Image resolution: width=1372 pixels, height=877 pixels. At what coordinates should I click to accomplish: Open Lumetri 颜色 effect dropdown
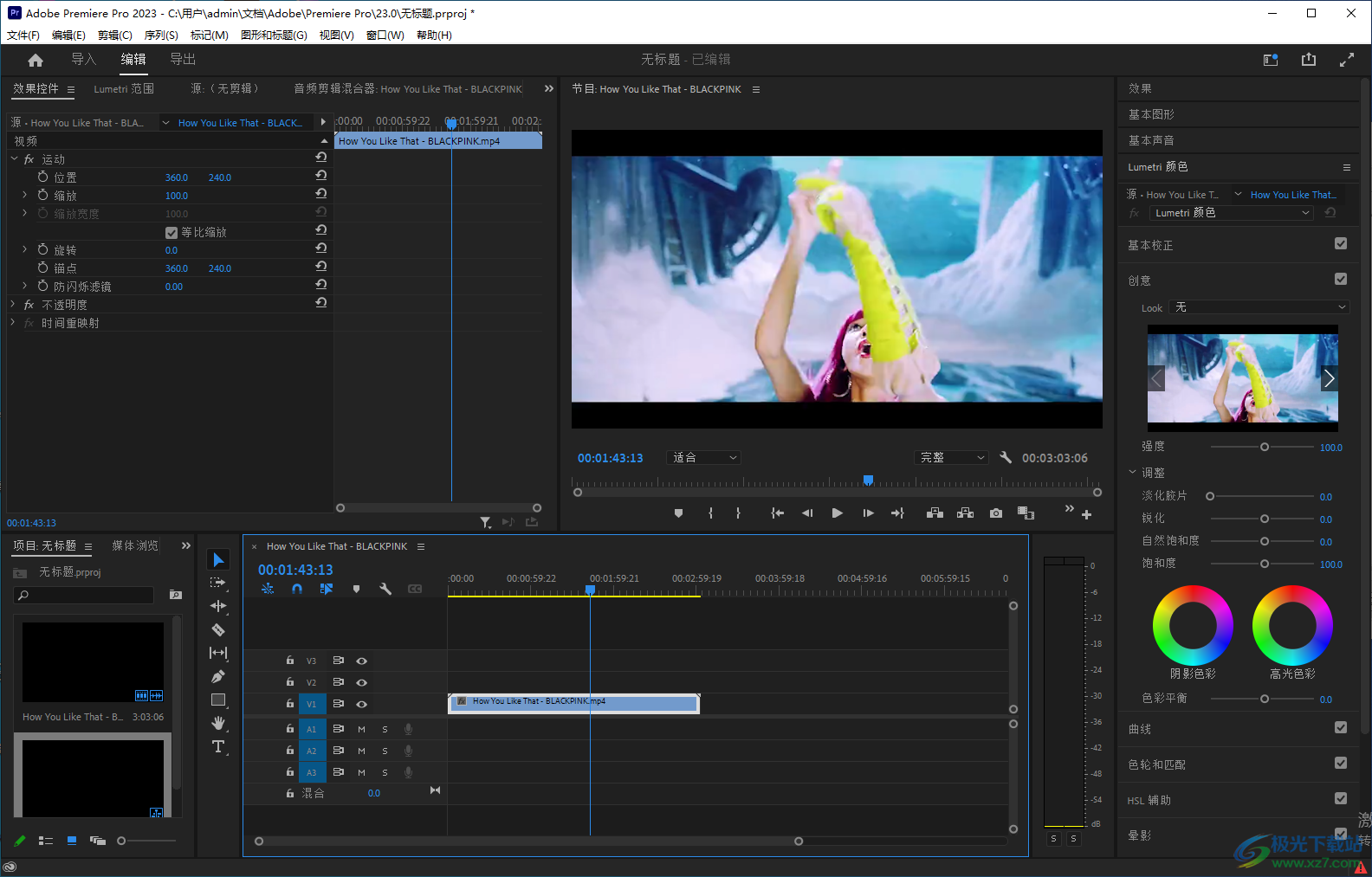tap(1232, 213)
